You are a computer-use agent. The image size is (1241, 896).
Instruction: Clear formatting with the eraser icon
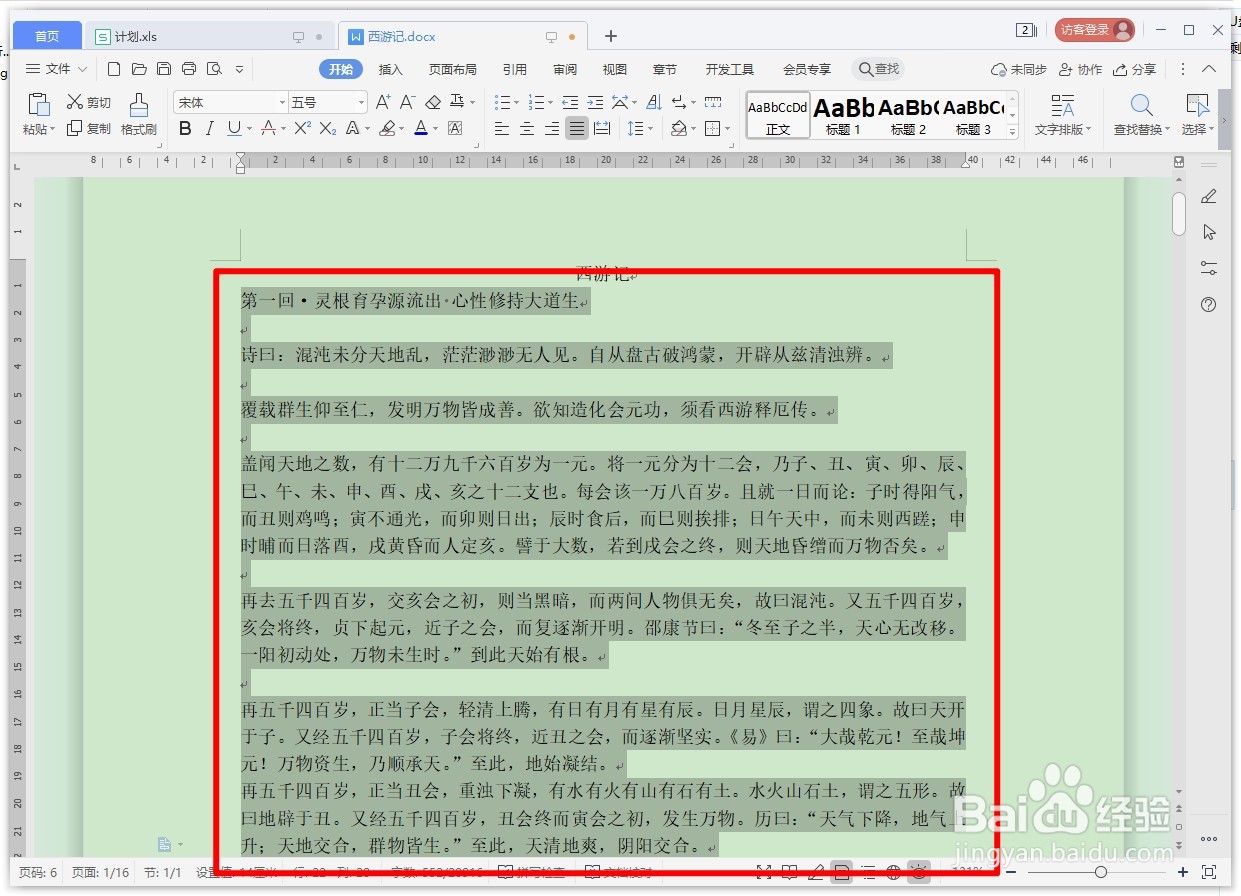coord(432,102)
